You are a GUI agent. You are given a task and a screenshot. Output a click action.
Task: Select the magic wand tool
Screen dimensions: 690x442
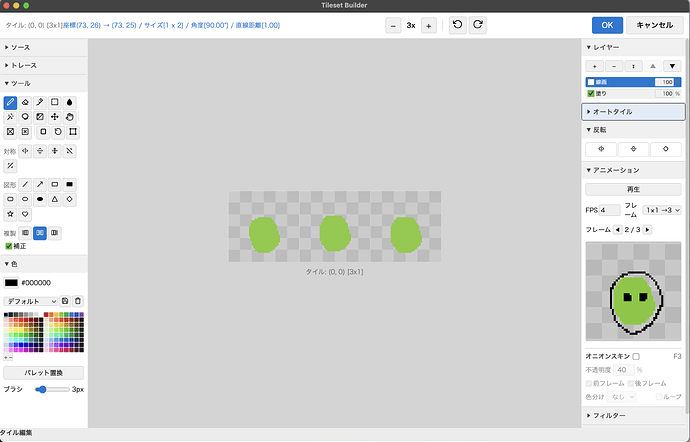click(10, 117)
